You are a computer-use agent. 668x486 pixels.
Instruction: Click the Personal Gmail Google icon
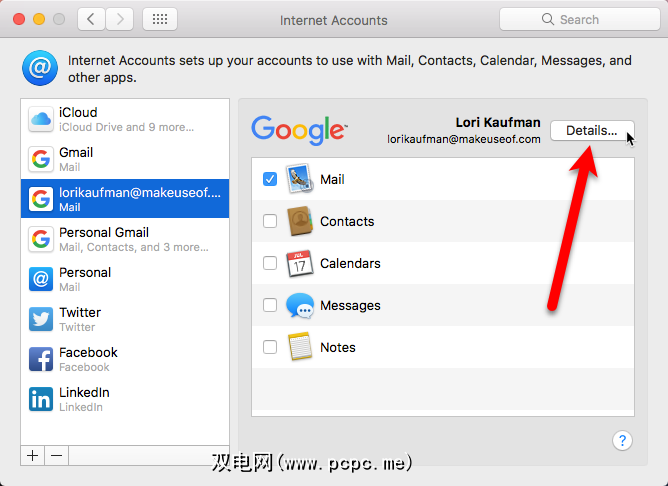click(x=41, y=239)
